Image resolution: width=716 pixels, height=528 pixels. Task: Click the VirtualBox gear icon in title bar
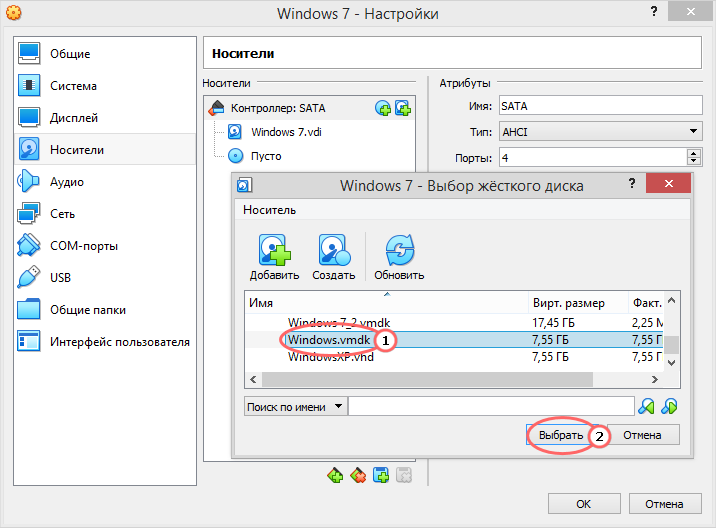14,12
